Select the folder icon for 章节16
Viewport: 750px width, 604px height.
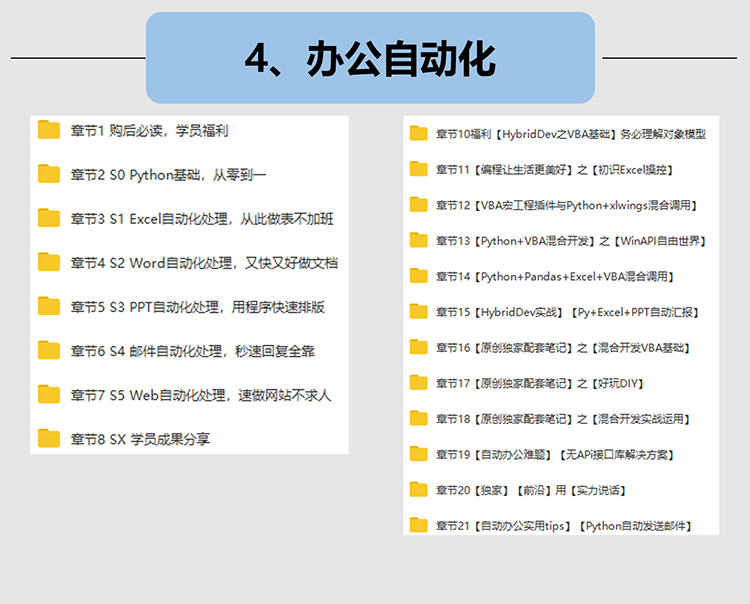pyautogui.click(x=419, y=347)
